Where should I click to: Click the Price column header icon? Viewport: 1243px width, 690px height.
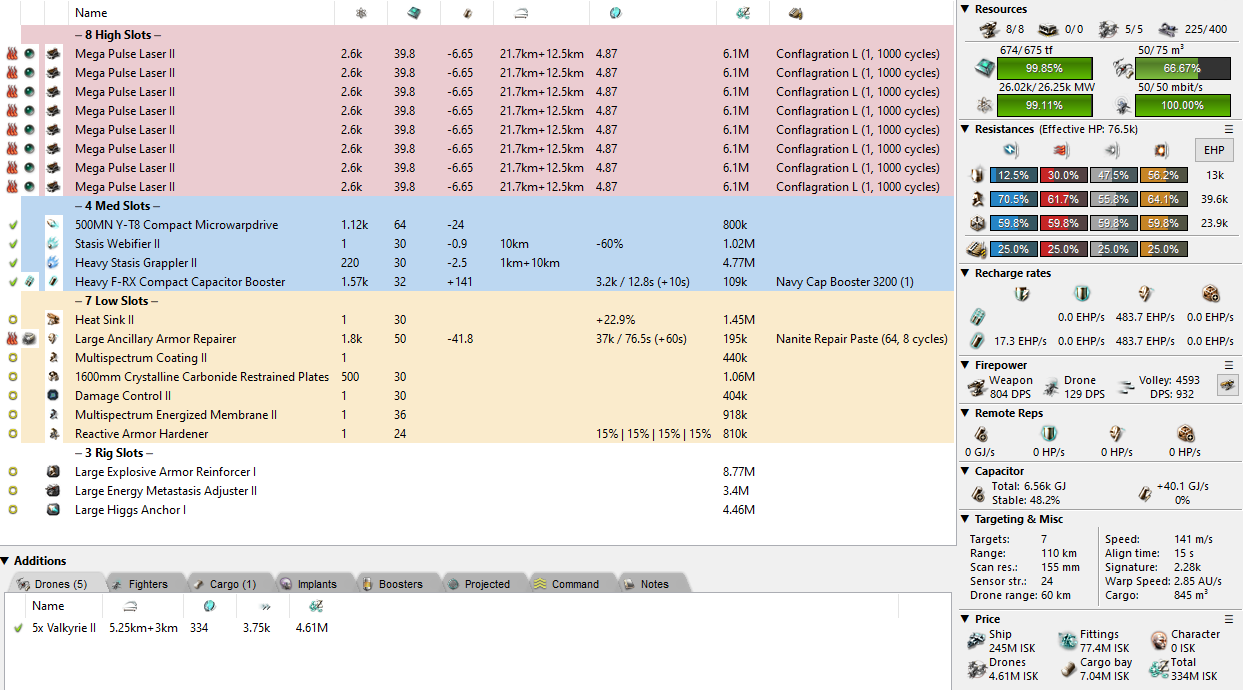coord(742,13)
